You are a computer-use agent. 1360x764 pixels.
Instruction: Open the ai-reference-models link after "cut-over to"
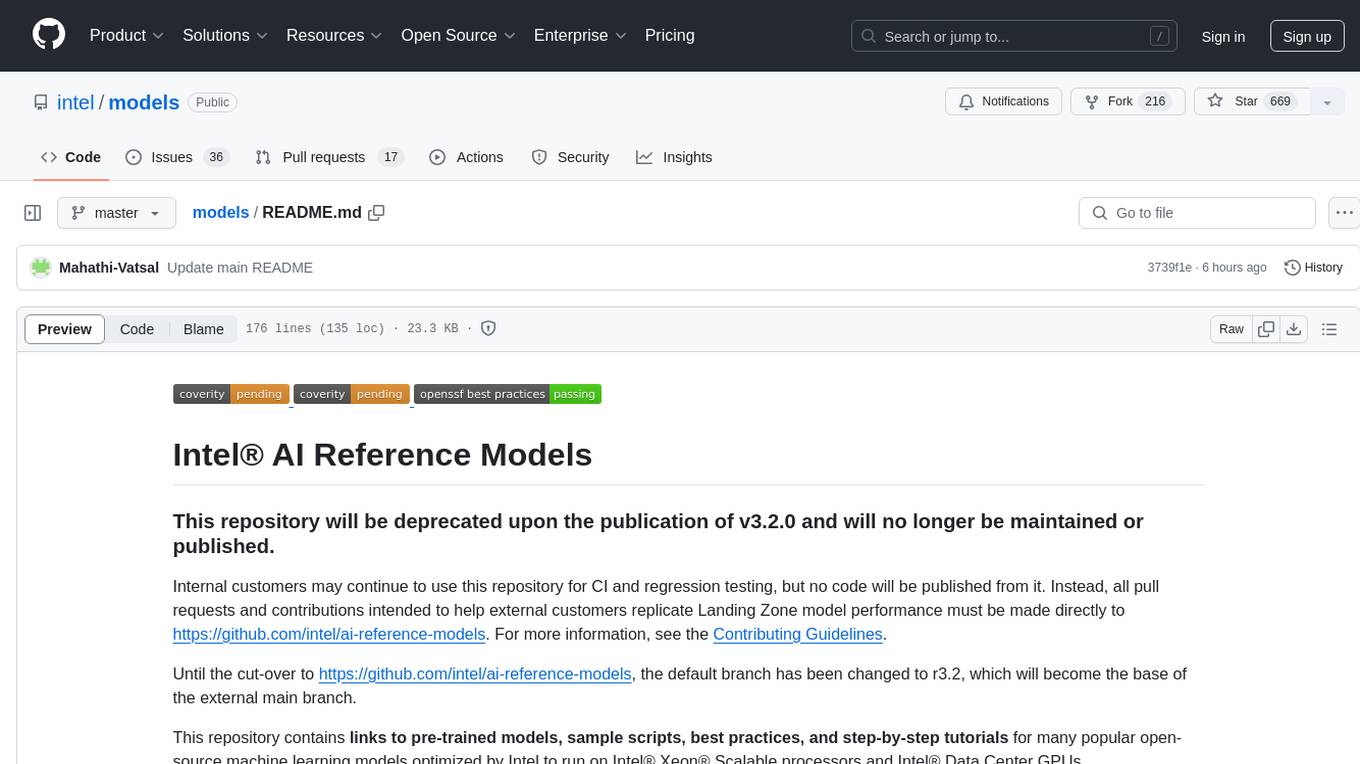pos(475,674)
